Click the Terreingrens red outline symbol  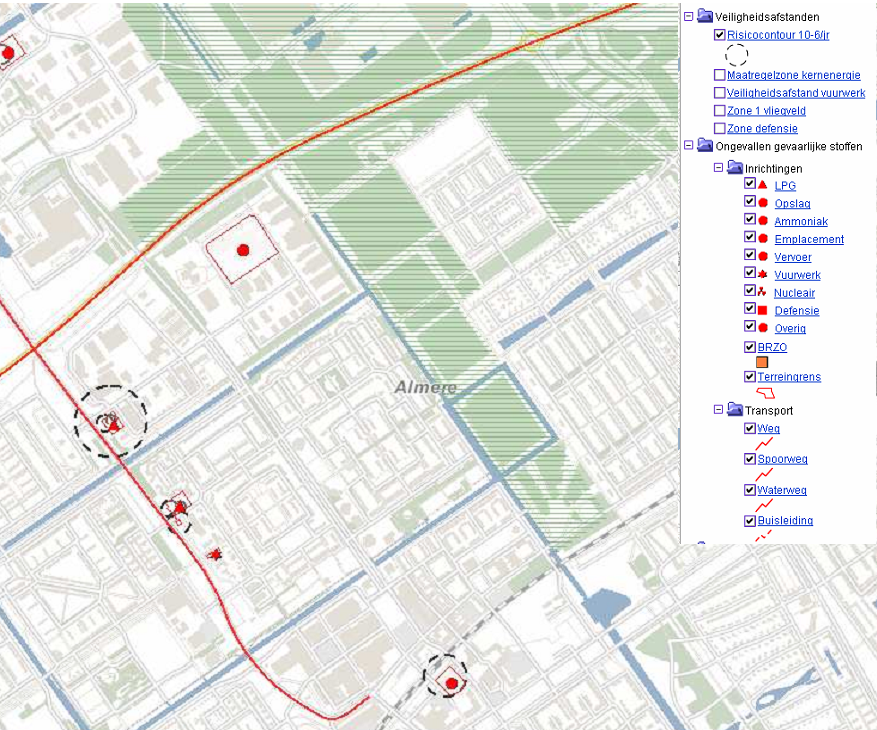tap(766, 393)
